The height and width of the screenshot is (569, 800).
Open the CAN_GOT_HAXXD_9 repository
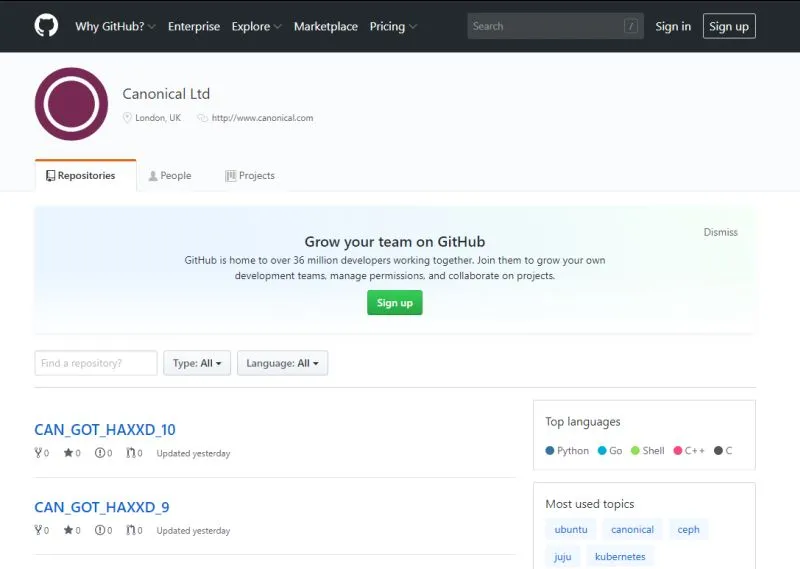pos(102,507)
